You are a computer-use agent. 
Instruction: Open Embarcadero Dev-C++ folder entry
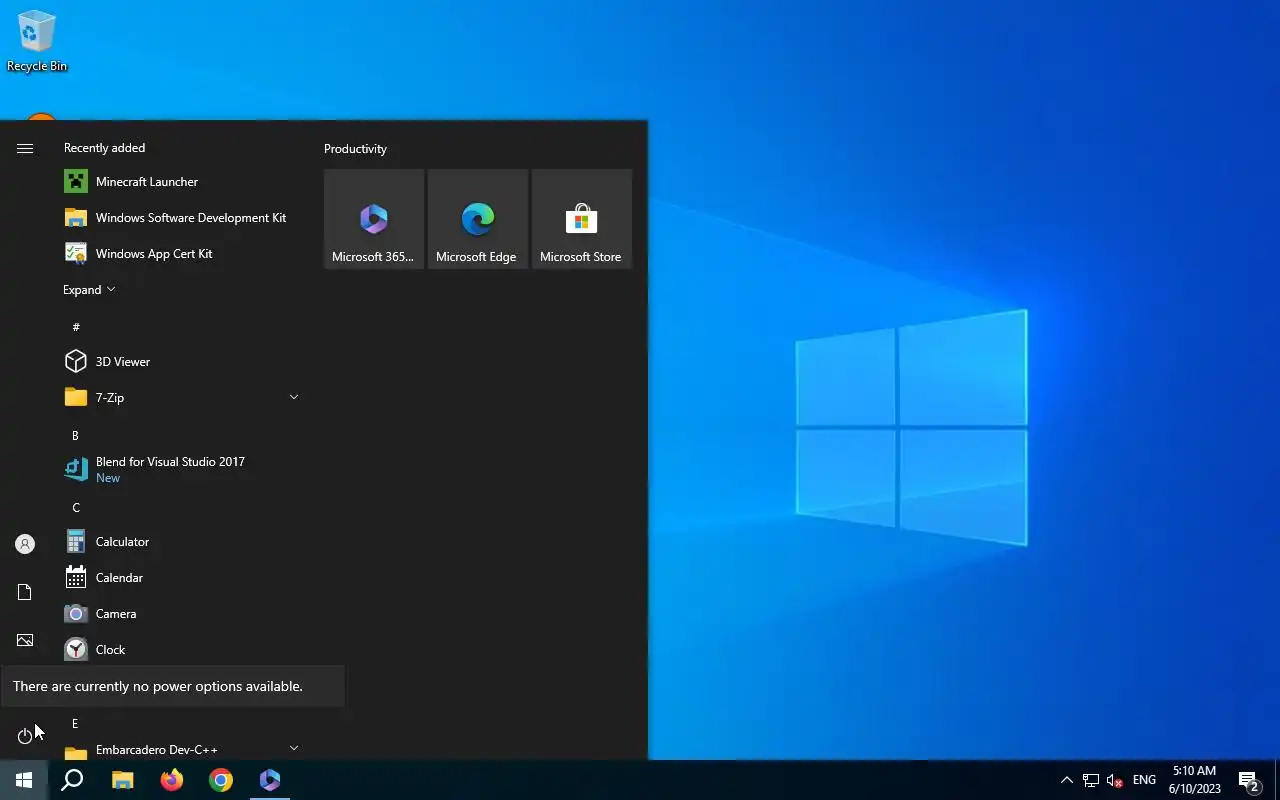tap(182, 749)
